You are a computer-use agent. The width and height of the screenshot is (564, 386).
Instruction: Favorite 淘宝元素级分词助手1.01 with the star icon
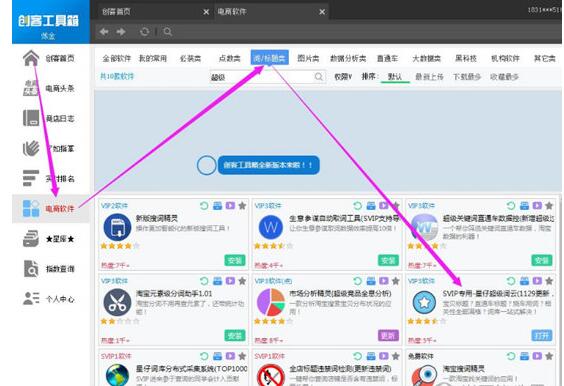[242, 281]
